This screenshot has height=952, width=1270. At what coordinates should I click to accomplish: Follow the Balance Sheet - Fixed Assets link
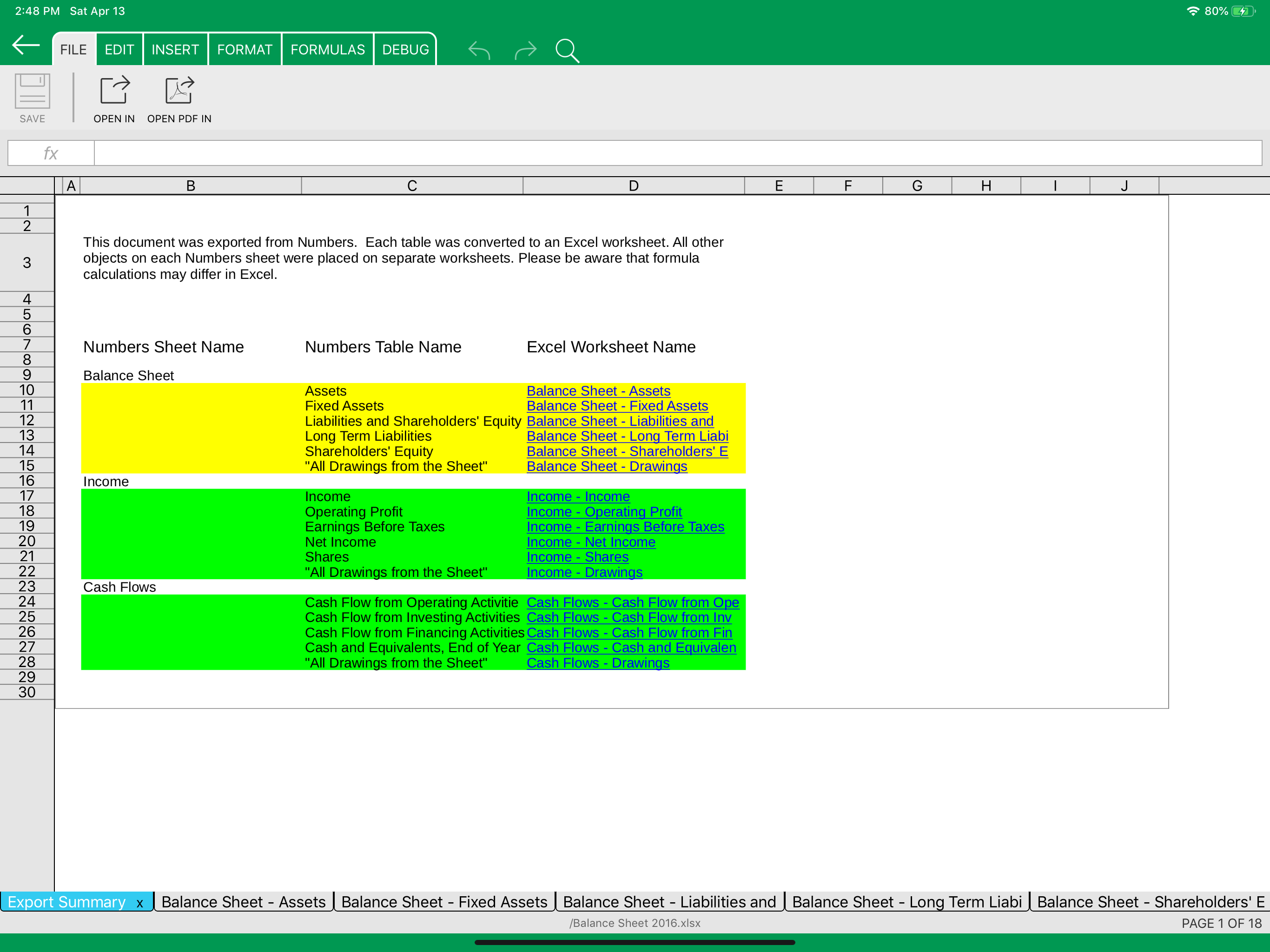coord(617,406)
